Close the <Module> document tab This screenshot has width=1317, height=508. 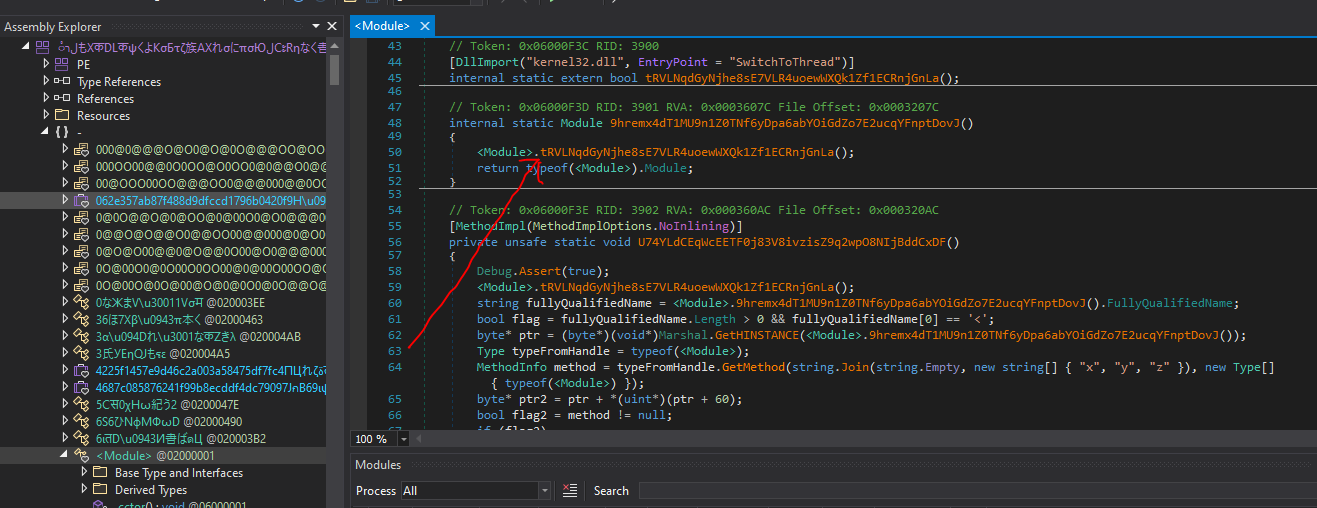[425, 26]
